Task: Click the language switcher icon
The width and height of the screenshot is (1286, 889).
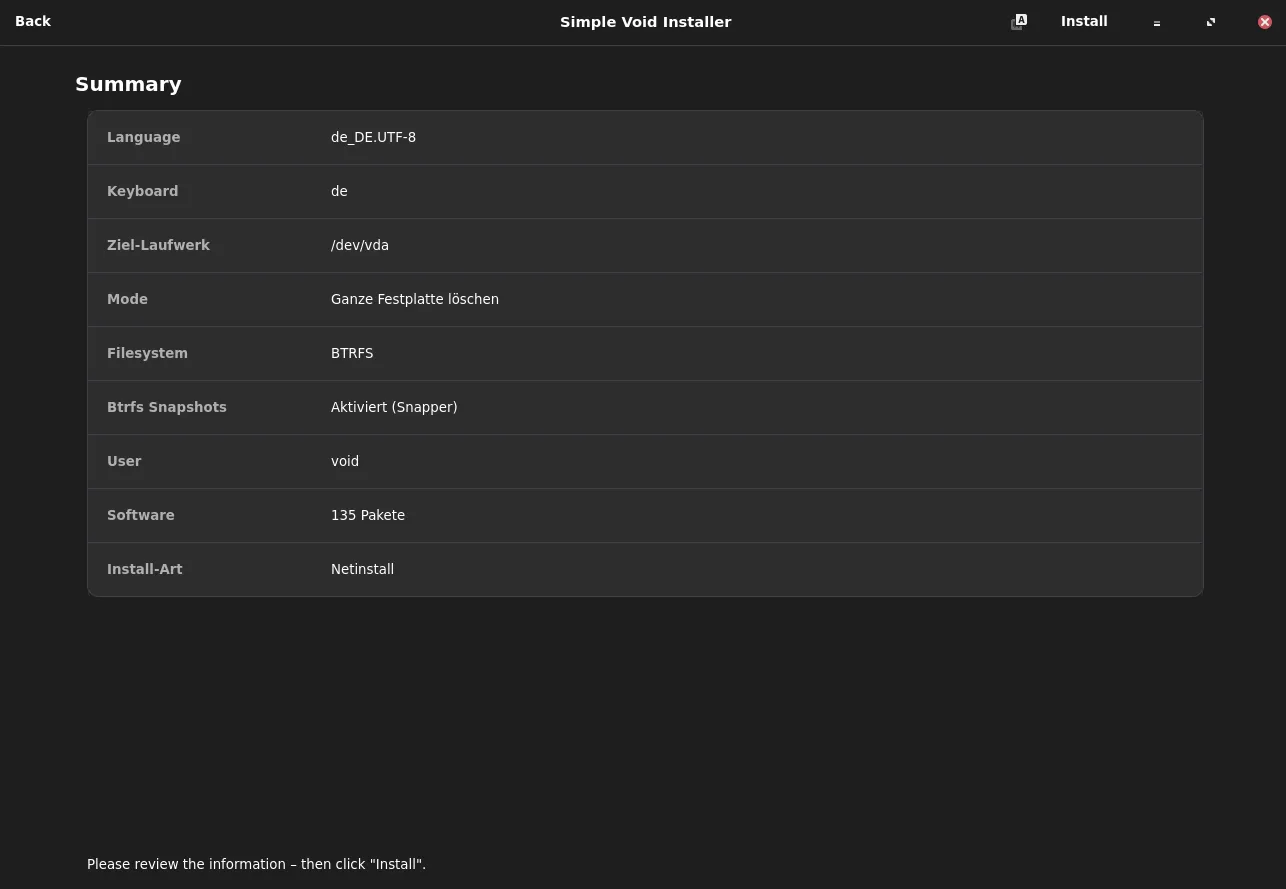Action: coord(1018,22)
